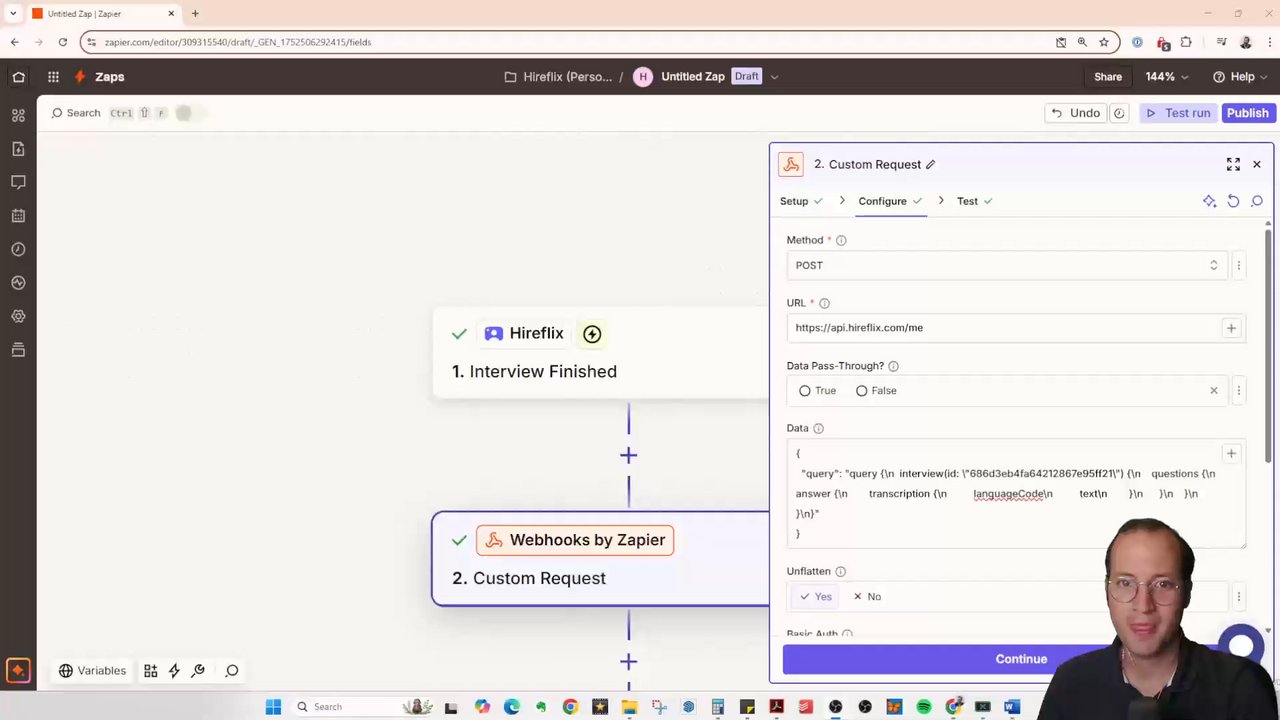Open the comments icon in sidebar
The height and width of the screenshot is (720, 1280).
click(x=18, y=182)
